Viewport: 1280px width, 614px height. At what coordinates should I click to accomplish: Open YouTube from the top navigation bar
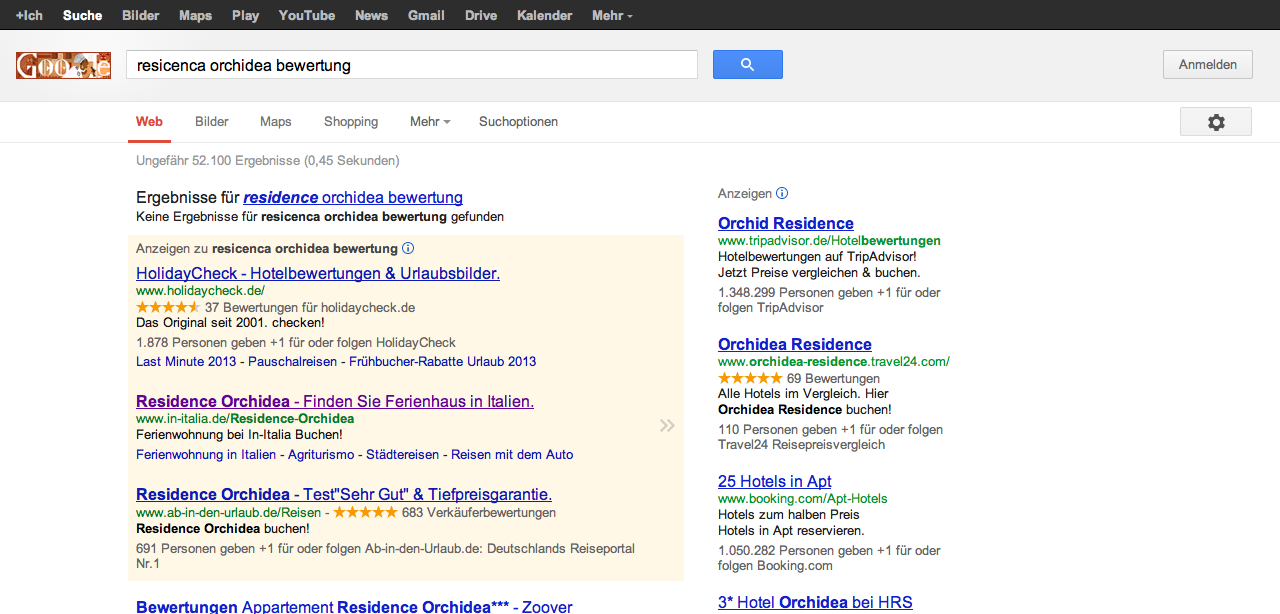pyautogui.click(x=306, y=16)
